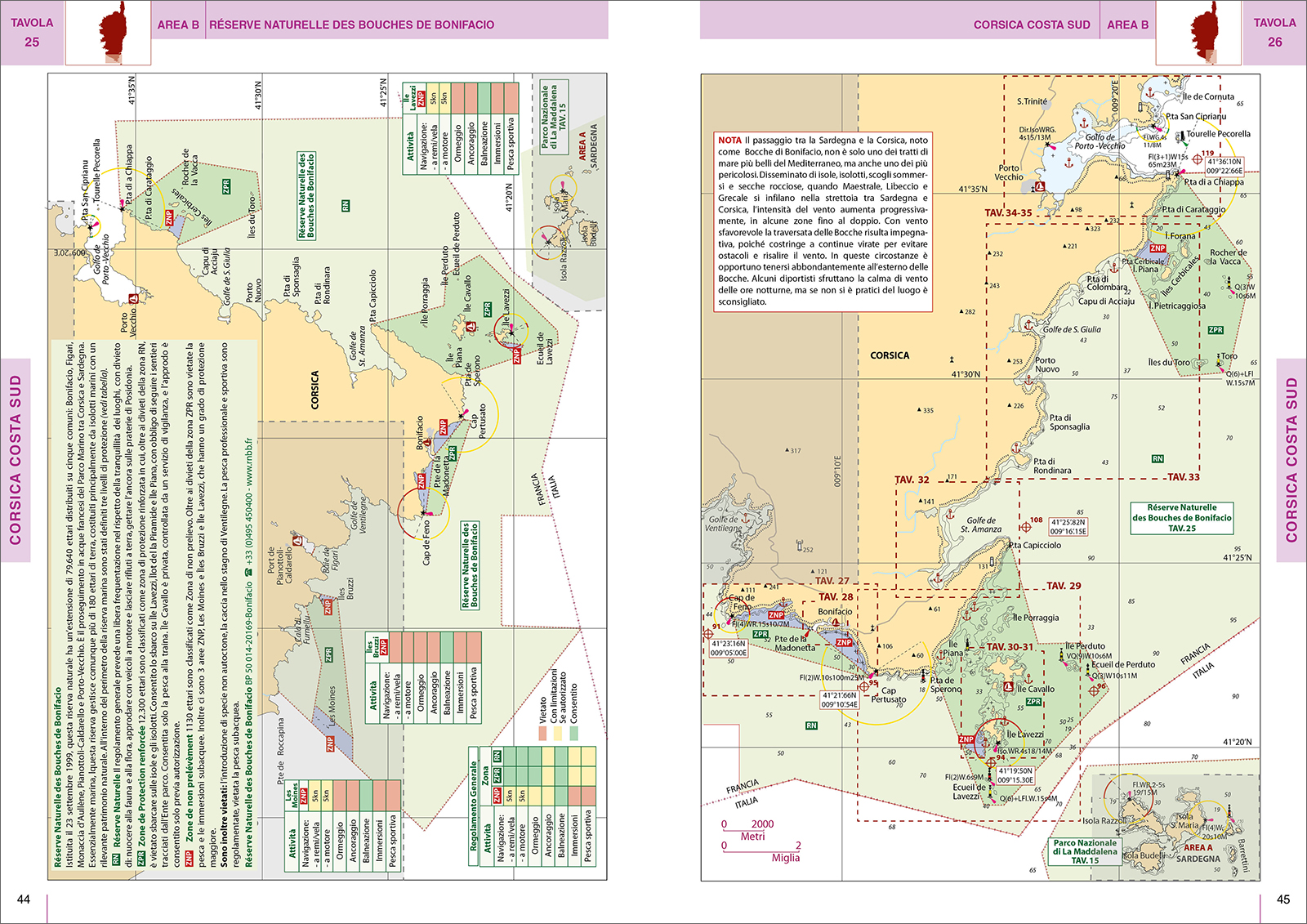This screenshot has width=1307, height=924.
Task: Select the marina sailboat symbol beside Île Cavallo
Action: [1008, 688]
